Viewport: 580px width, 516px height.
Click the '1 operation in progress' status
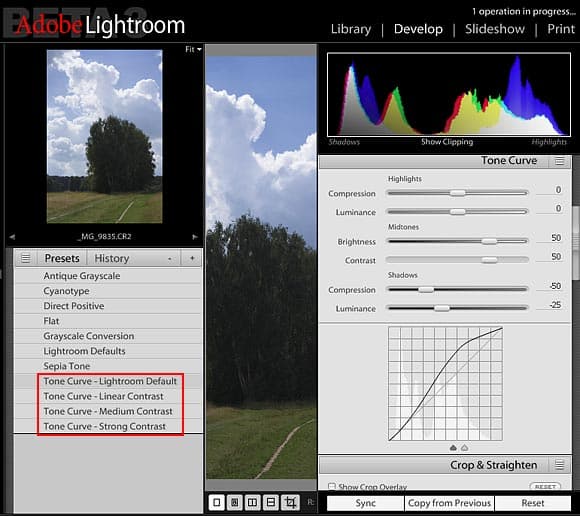point(524,11)
